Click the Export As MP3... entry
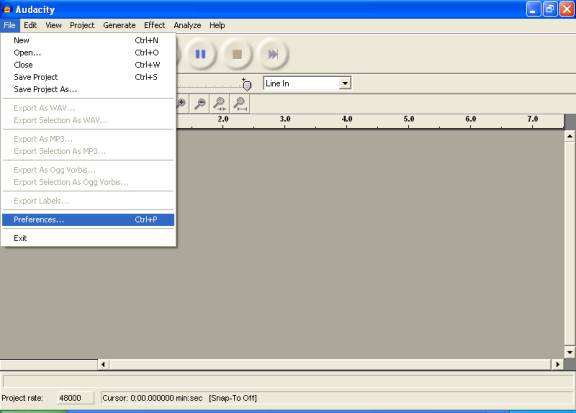 tap(88, 139)
